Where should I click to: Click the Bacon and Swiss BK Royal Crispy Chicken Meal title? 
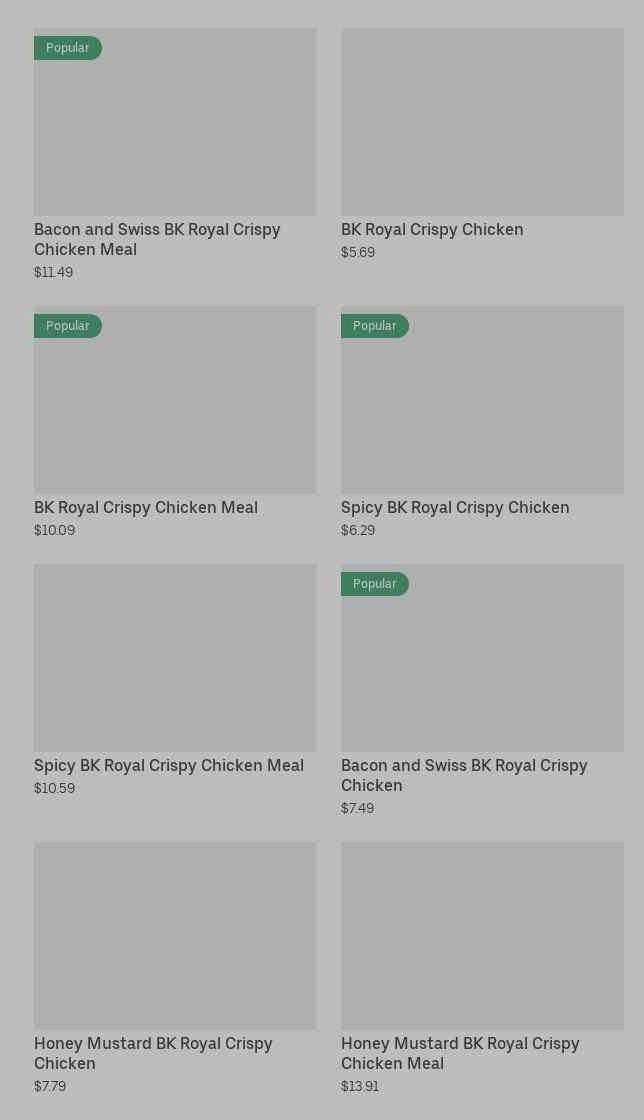(157, 239)
